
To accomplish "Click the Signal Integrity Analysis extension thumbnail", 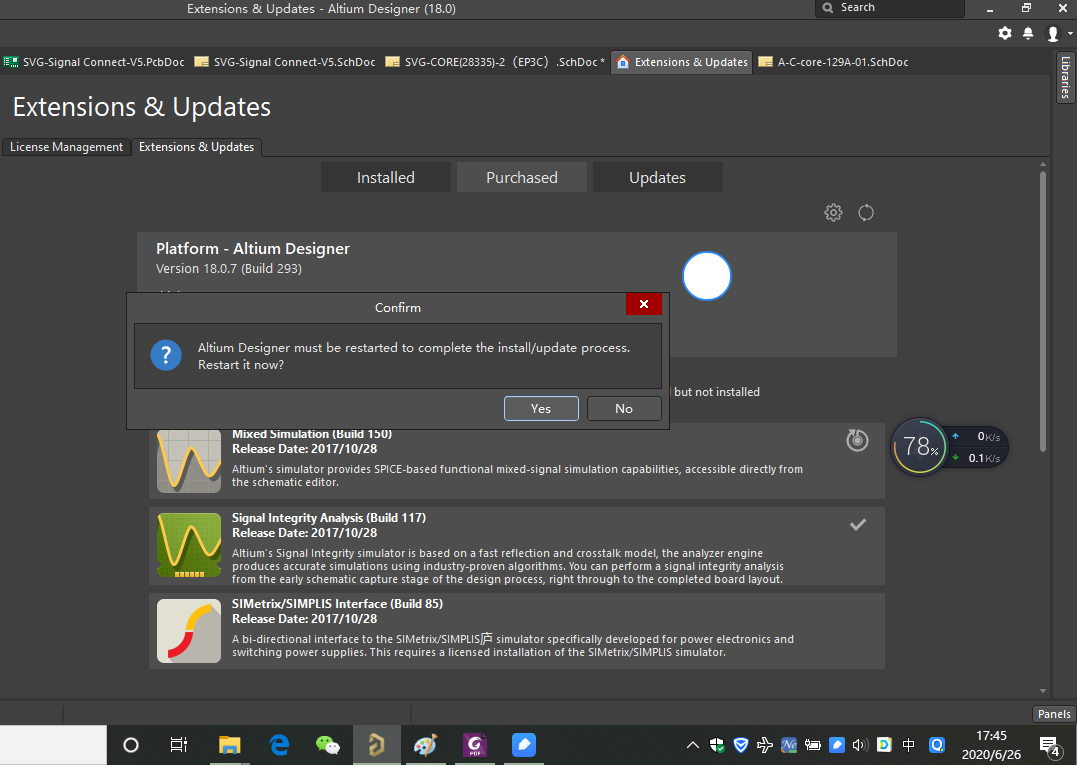I will point(189,545).
